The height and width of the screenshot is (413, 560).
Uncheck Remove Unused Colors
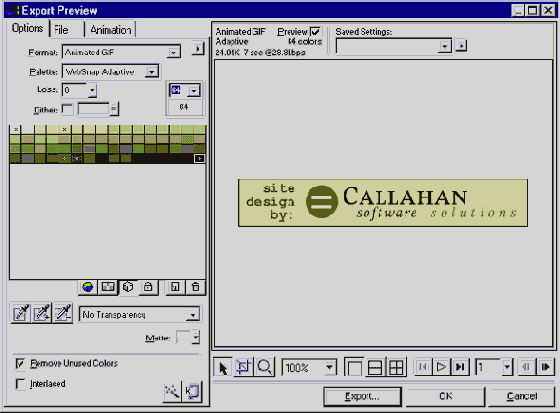pos(20,364)
